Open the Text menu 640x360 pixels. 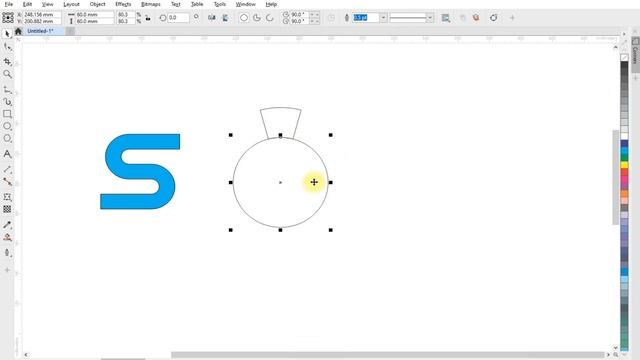tap(176, 4)
